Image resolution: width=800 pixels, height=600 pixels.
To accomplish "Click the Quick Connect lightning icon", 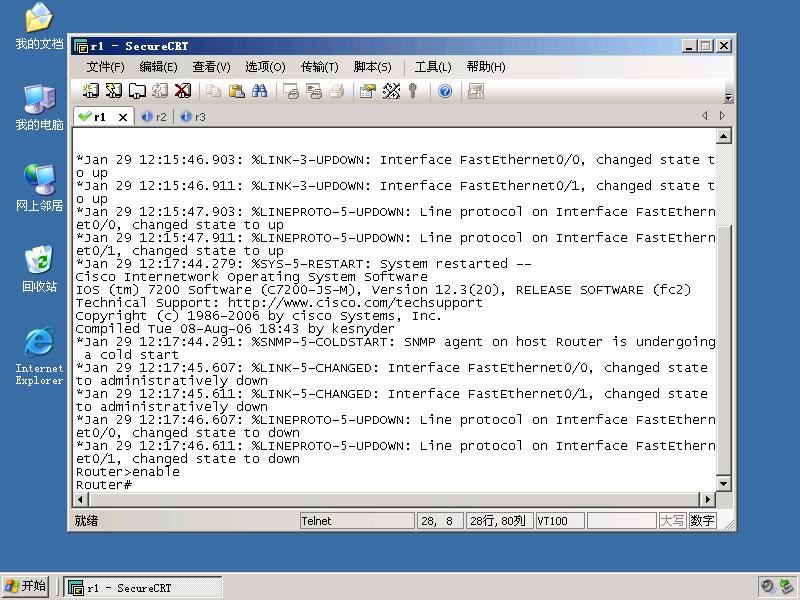I will [x=113, y=91].
